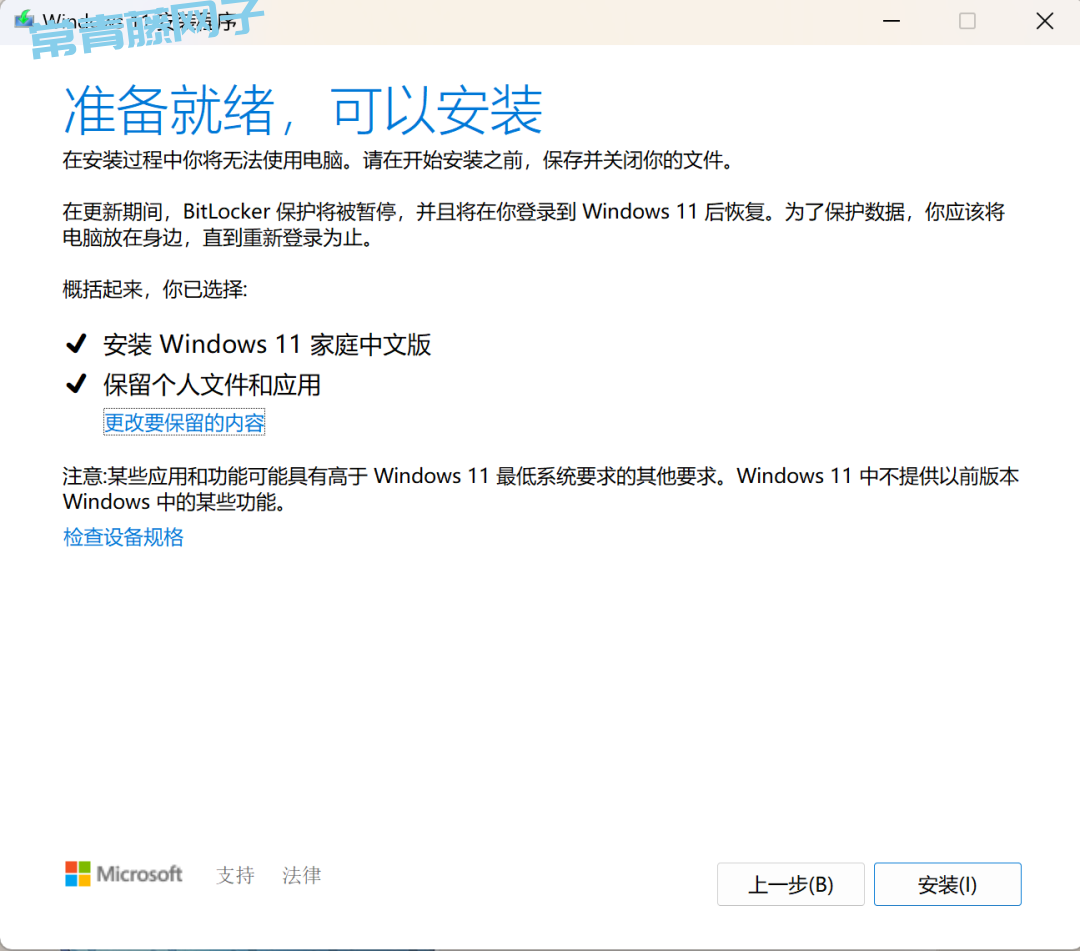Viewport: 1080px width, 951px height.
Task: Select the 保留个人文件和应用 text
Action: 212,385
